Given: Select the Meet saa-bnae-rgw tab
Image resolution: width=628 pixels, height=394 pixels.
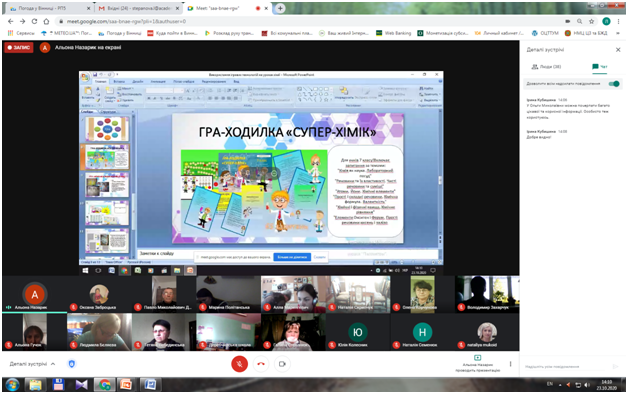Looking at the screenshot, I should (227, 8).
